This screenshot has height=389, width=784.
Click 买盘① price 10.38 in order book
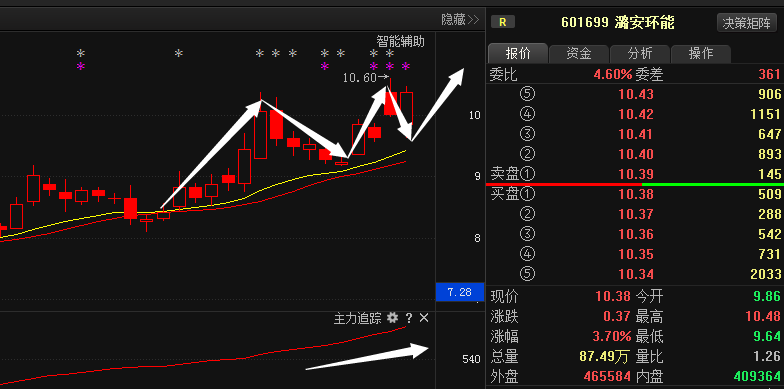636,194
